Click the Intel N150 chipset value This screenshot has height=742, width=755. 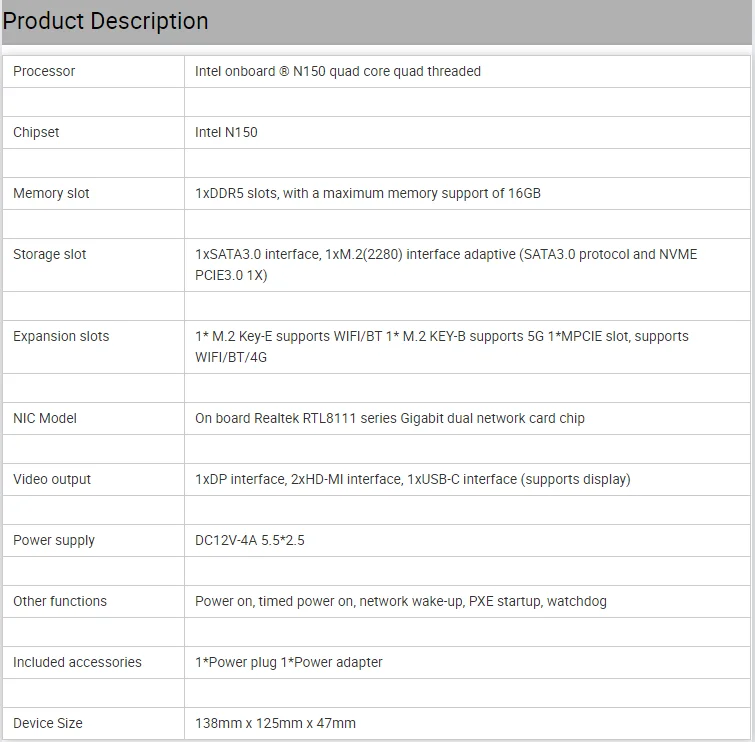(x=226, y=132)
